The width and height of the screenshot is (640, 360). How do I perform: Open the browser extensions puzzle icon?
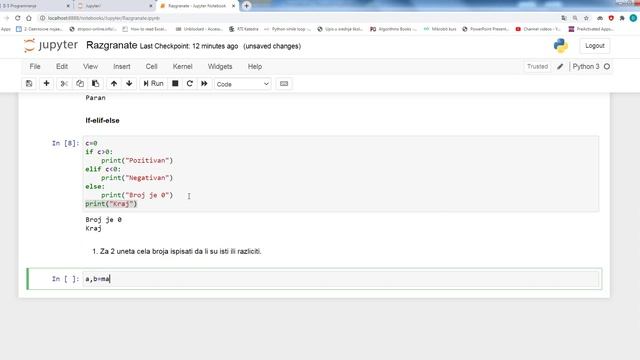click(x=622, y=18)
